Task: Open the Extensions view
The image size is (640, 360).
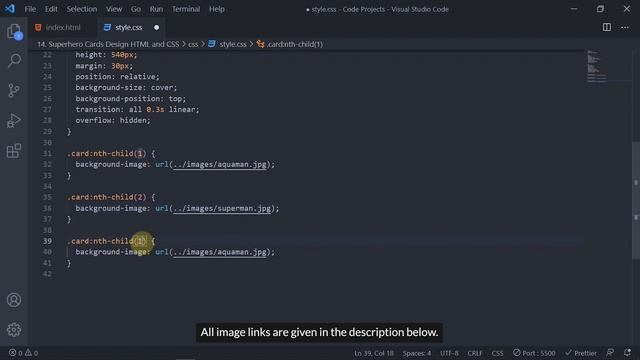Action: [x=14, y=151]
